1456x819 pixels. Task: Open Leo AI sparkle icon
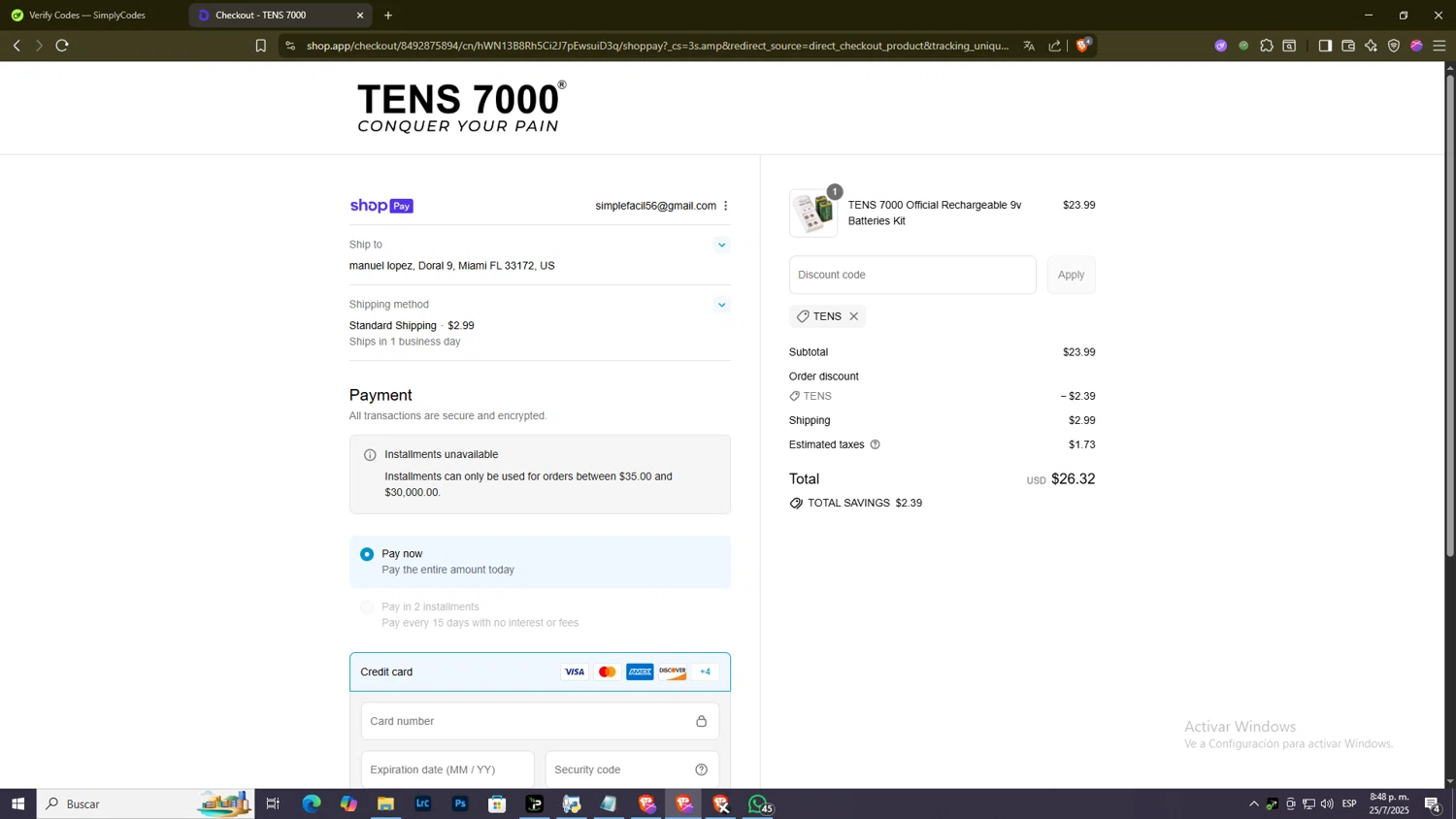tap(1371, 46)
